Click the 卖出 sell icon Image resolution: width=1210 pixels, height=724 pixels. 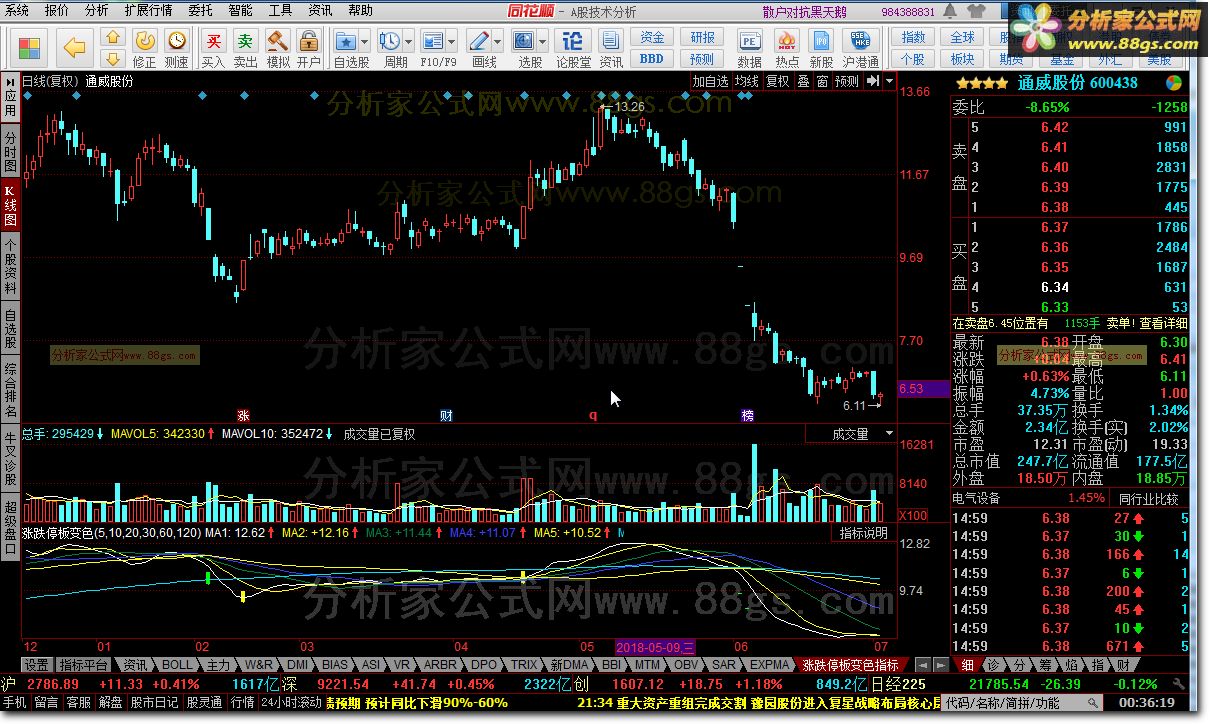pos(245,40)
